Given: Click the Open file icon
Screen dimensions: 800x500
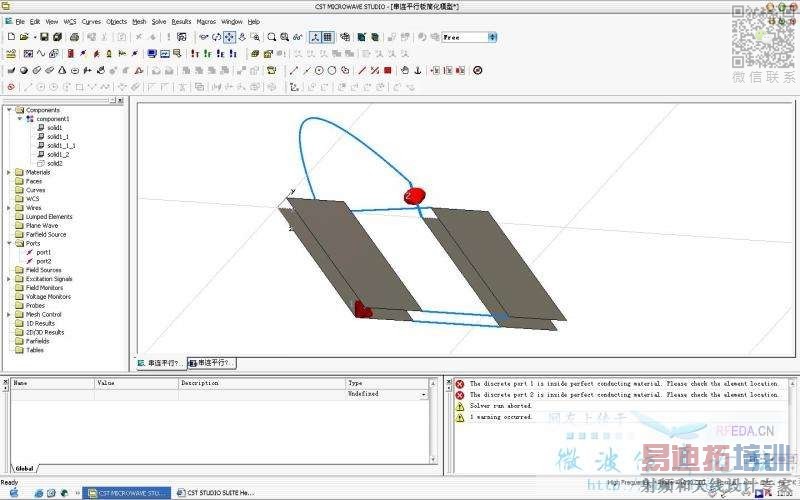Looking at the screenshot, I should 23,37.
